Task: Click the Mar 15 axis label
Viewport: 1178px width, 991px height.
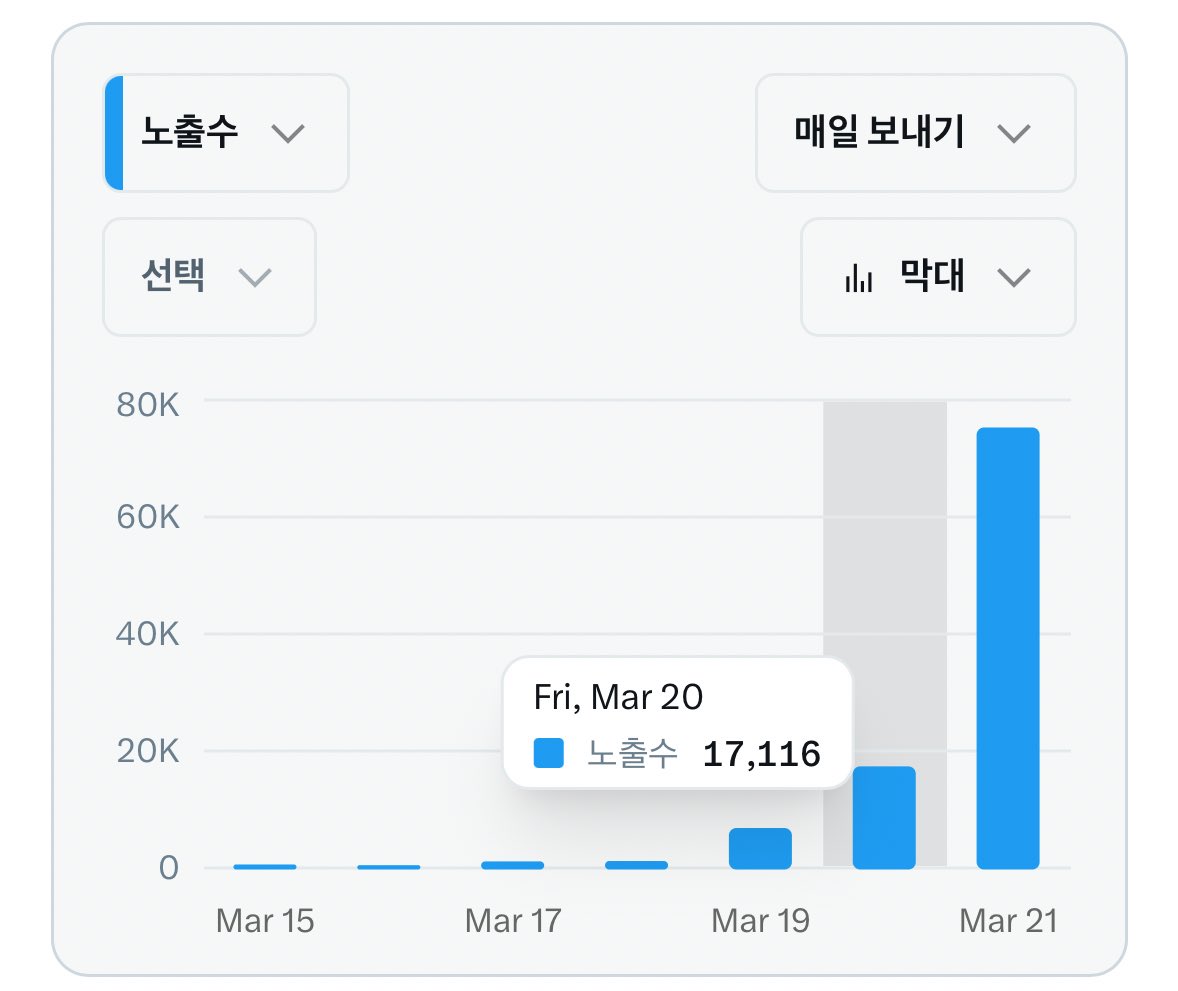Action: click(264, 920)
